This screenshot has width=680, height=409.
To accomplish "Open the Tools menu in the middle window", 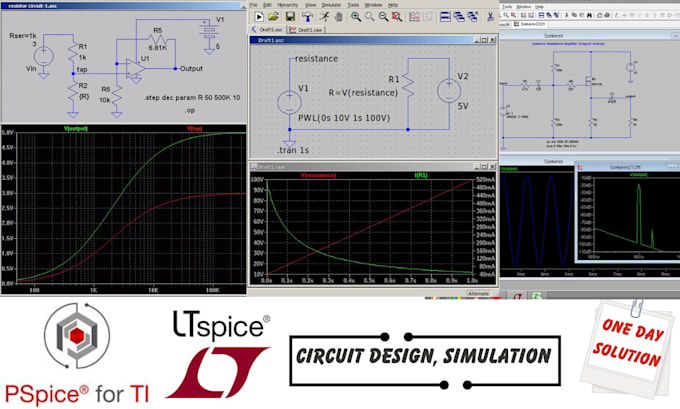I will click(353, 5).
